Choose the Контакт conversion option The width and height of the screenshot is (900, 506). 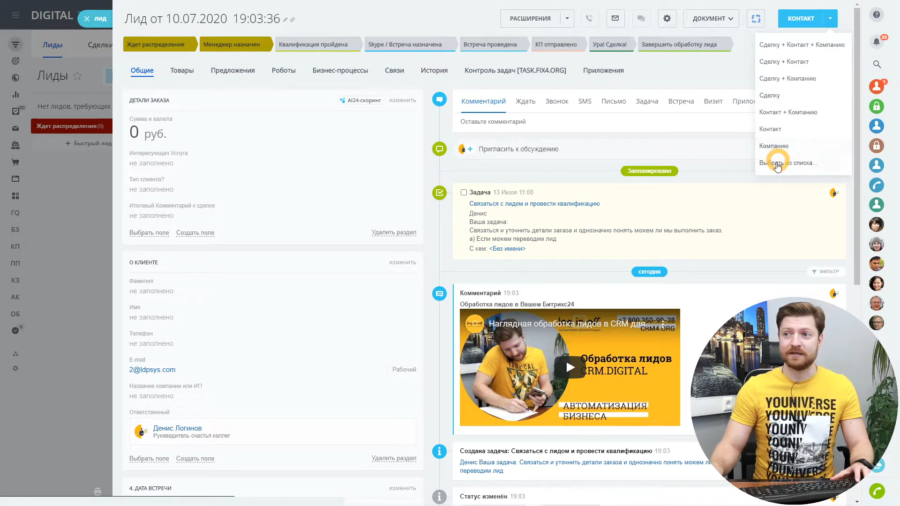coord(770,129)
